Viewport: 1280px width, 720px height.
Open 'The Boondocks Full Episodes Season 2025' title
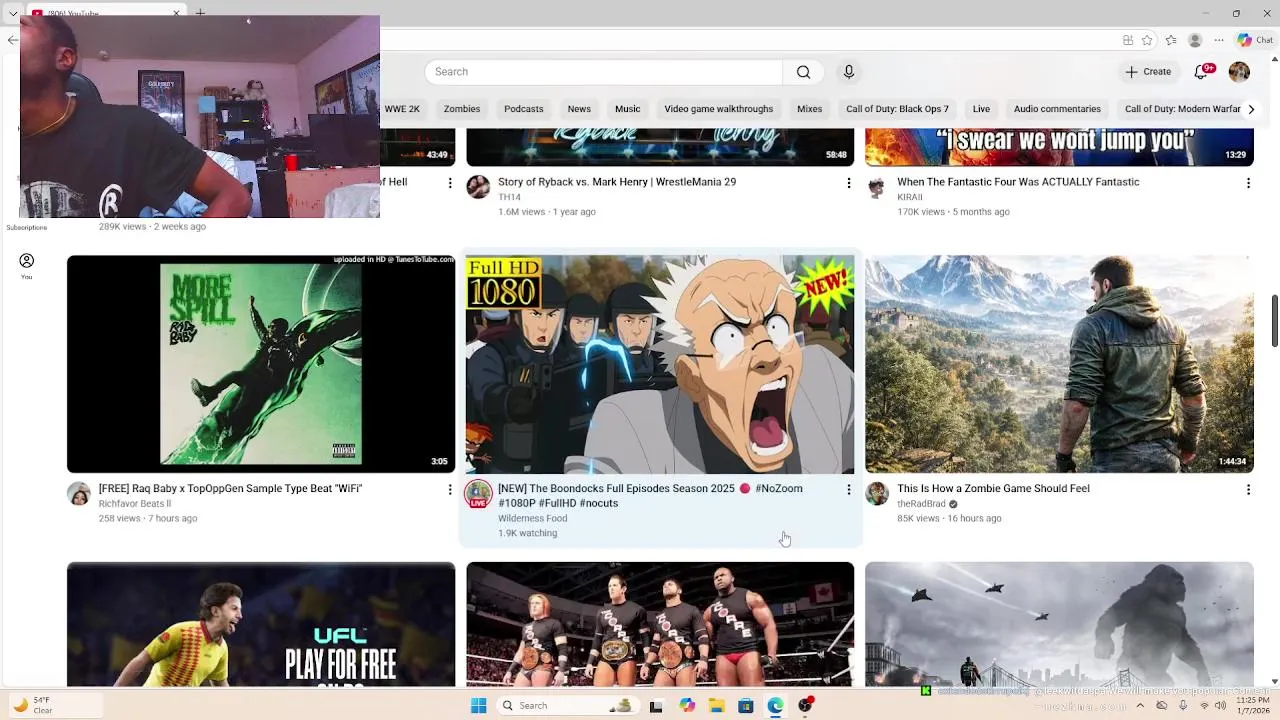pos(650,496)
